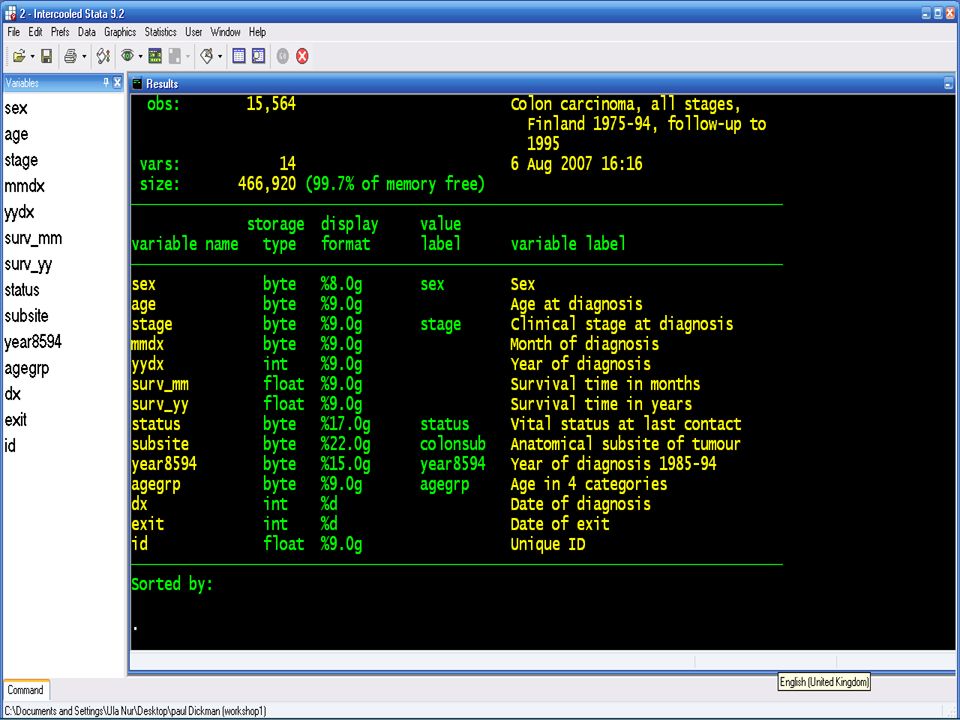Screen dimensions: 960x720
Task: Select variable dx in Variables list
Action: click(x=13, y=394)
